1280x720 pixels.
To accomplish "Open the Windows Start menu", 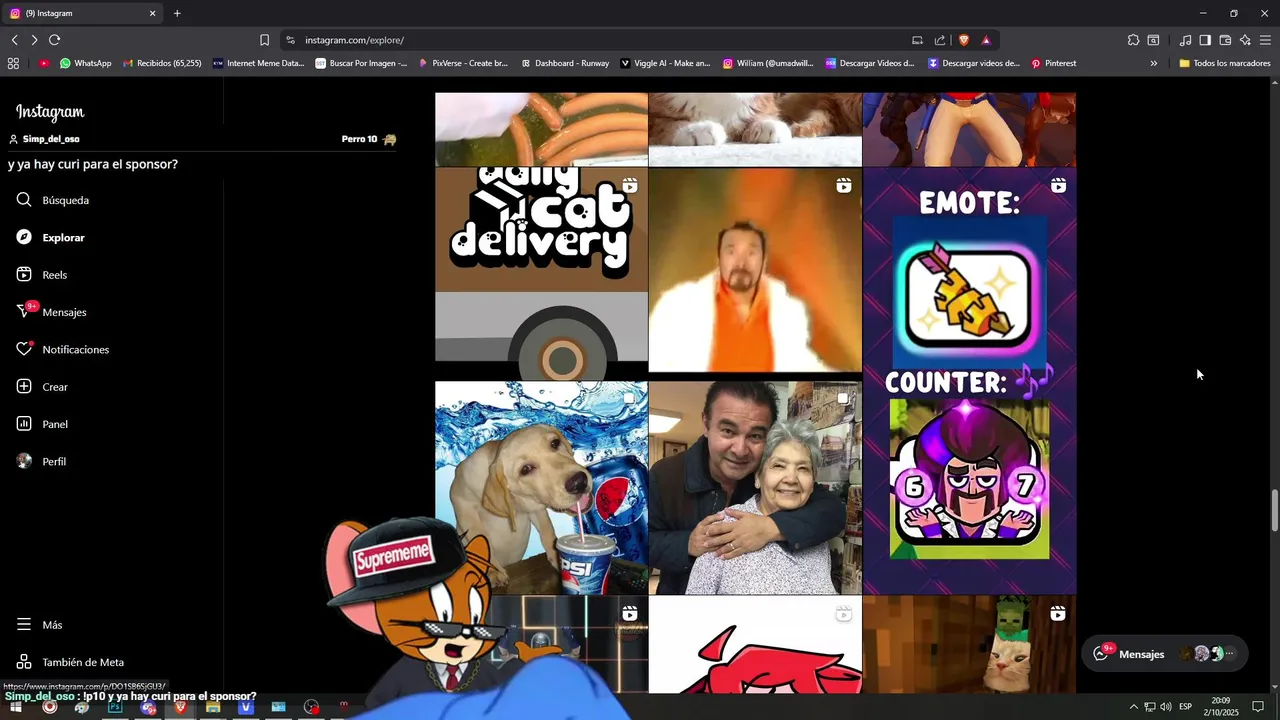I will click(x=16, y=707).
